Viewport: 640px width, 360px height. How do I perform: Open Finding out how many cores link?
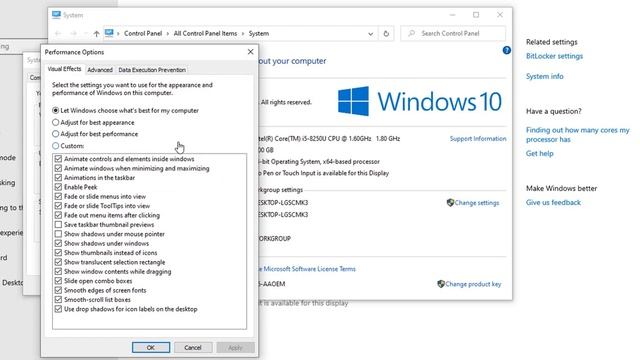coord(578,134)
